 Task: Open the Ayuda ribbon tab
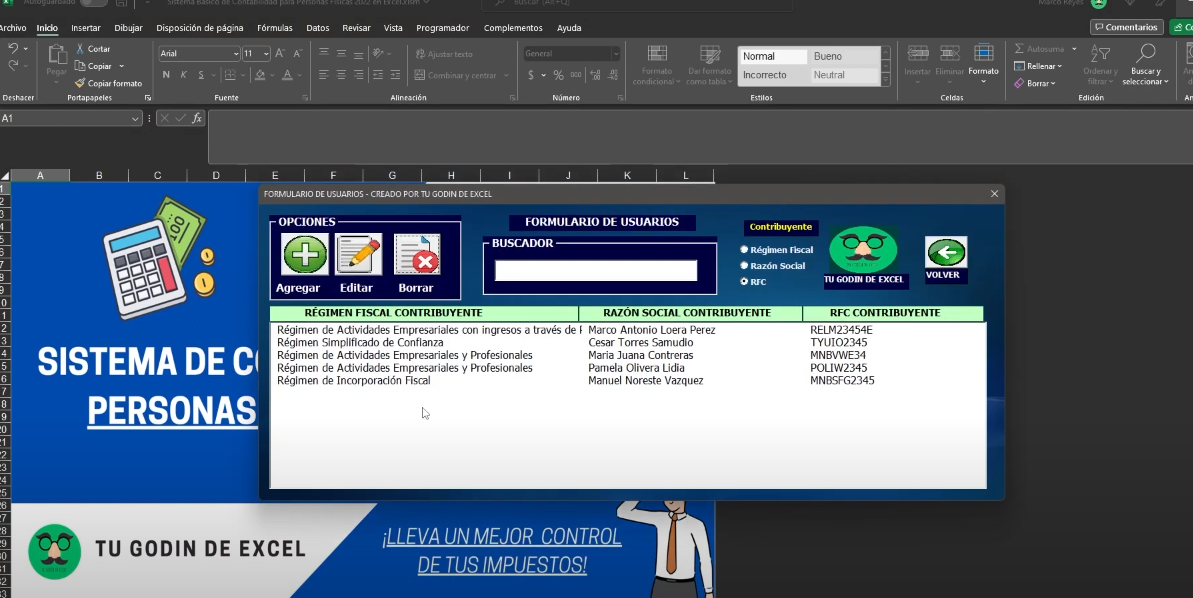tap(569, 28)
